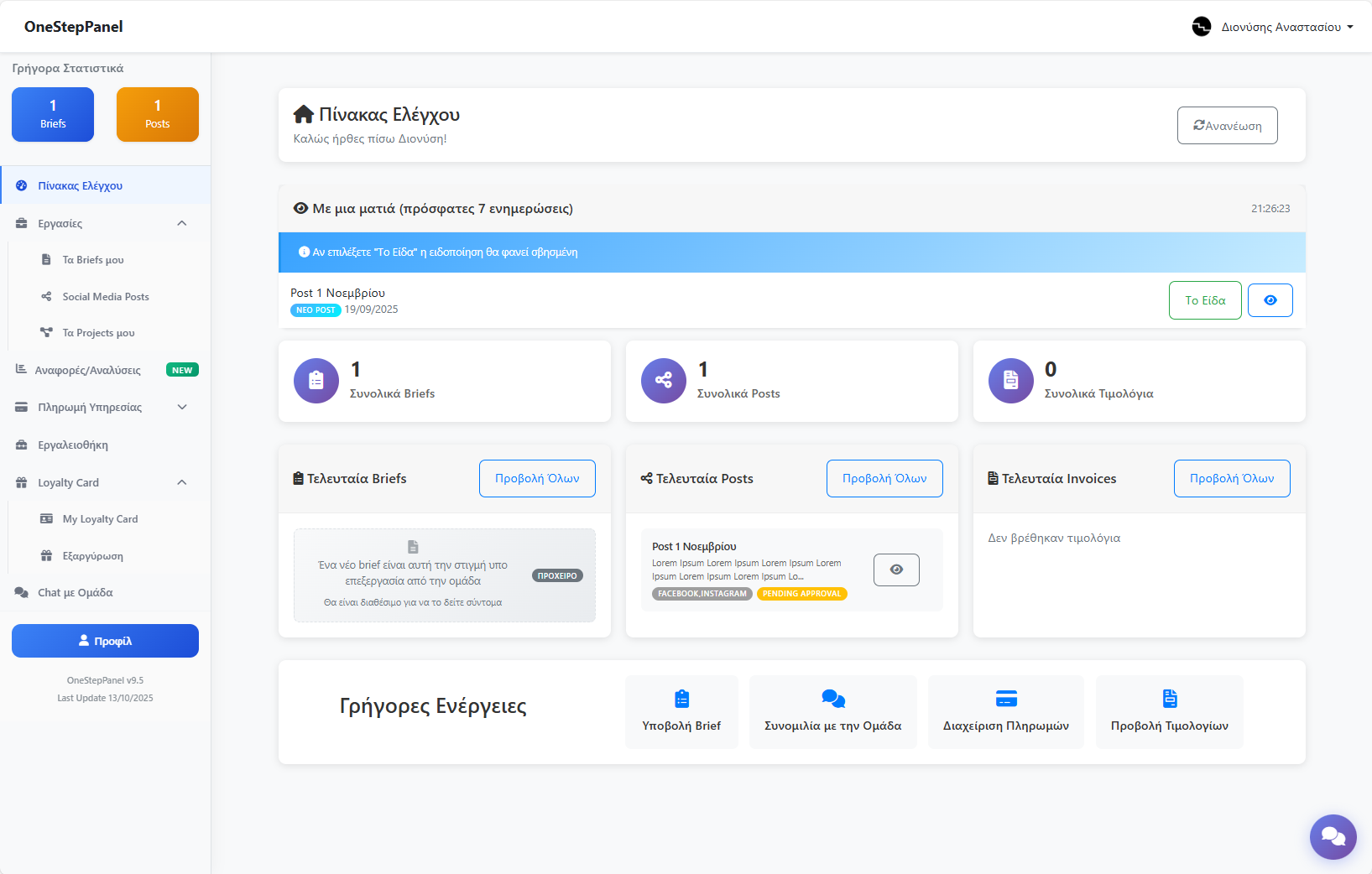Collapse the Εργασίες sidebar section
The width and height of the screenshot is (1372, 874).
pos(182,223)
